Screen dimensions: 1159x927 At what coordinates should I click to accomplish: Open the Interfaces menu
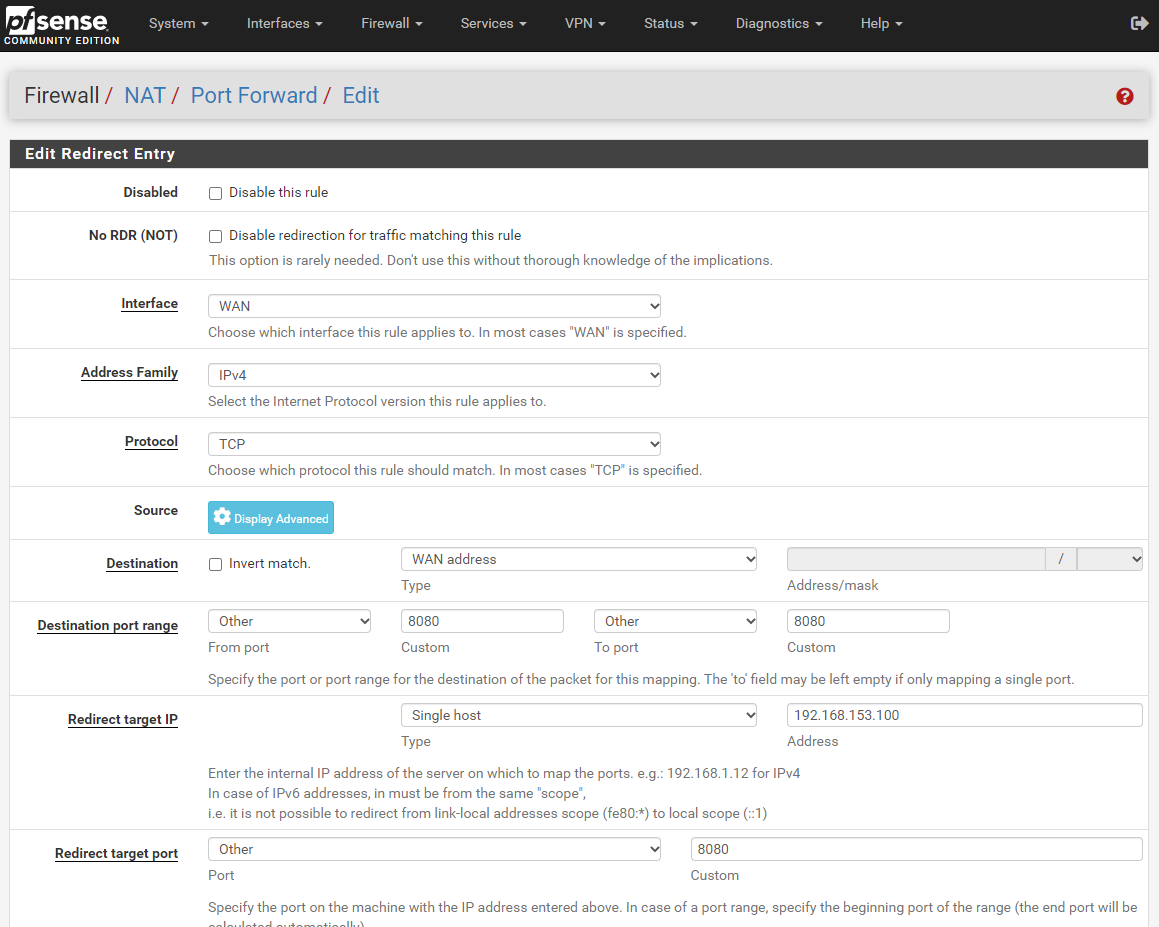click(x=285, y=24)
